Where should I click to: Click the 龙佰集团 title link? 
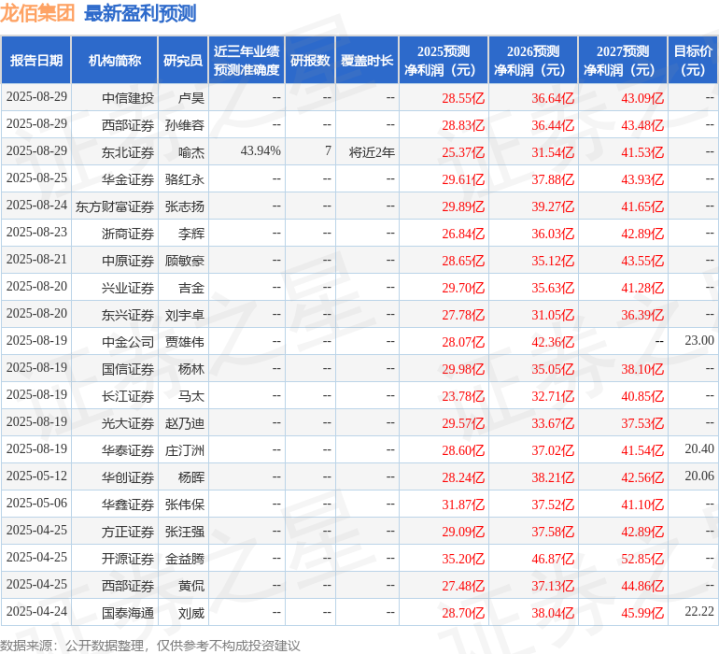[39, 14]
